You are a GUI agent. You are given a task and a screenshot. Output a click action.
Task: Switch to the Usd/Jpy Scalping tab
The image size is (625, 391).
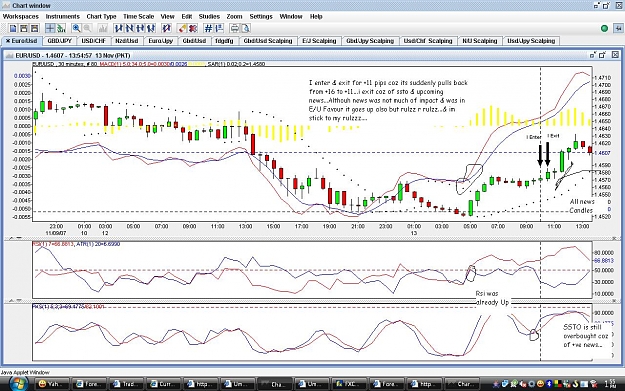531,41
